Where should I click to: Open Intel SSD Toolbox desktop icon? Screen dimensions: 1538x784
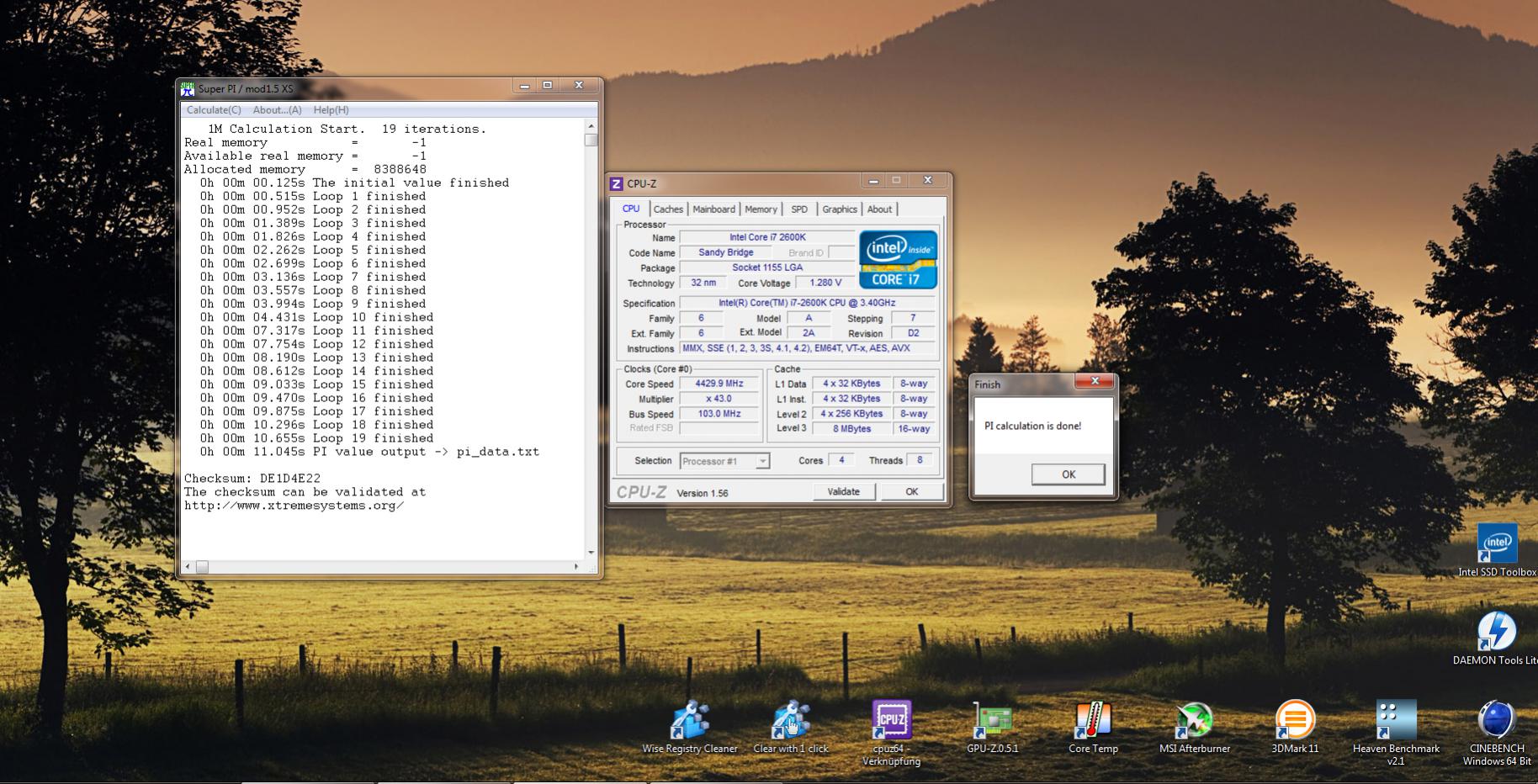(1498, 551)
